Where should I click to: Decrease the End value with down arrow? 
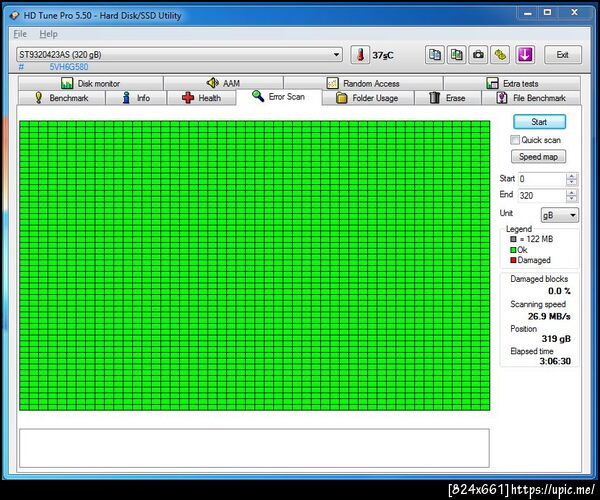pyautogui.click(x=572, y=199)
